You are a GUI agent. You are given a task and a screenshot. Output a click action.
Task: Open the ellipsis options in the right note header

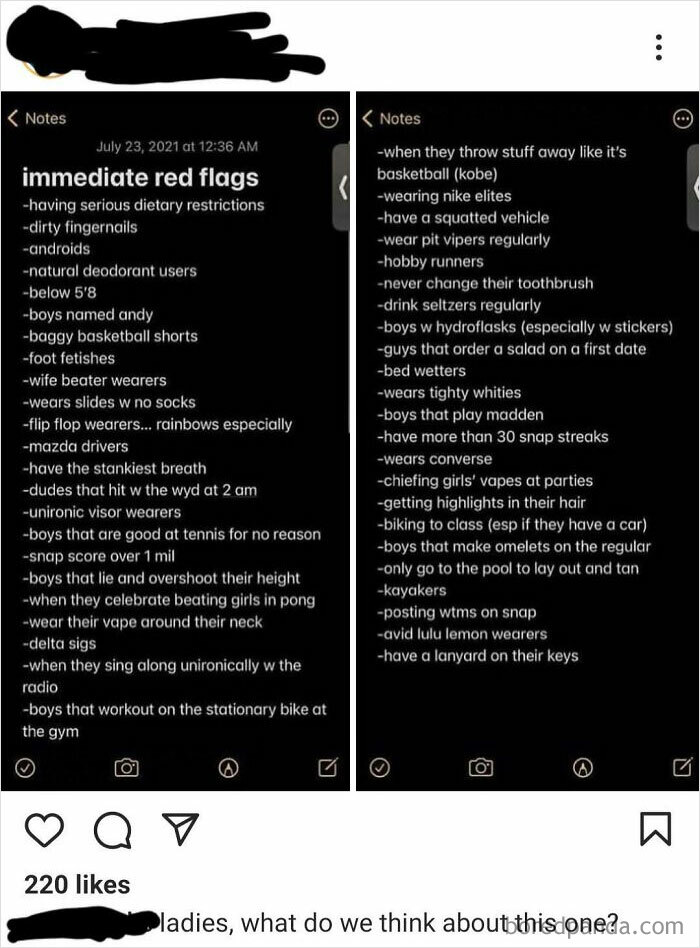pos(685,118)
